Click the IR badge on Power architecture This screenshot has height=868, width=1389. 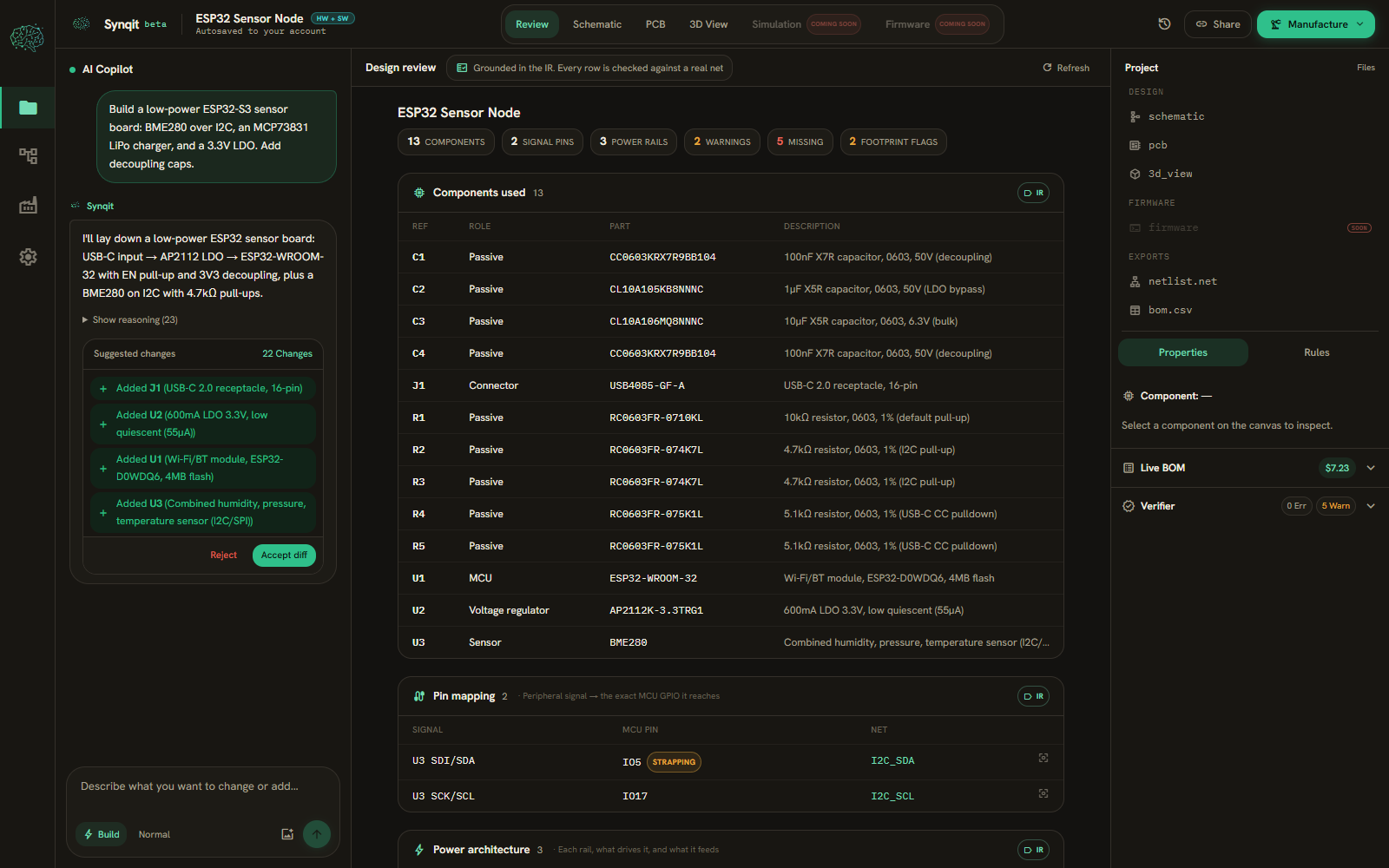(x=1033, y=850)
